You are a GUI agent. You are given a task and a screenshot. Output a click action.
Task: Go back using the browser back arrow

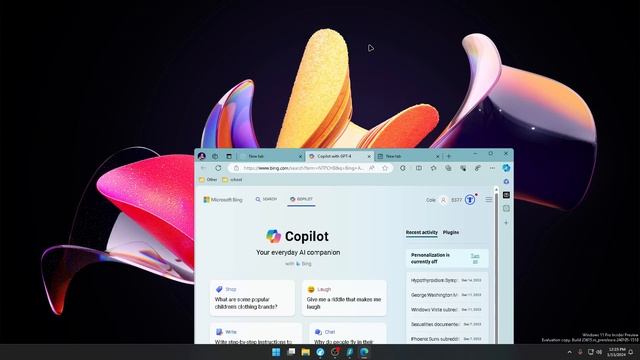point(203,168)
